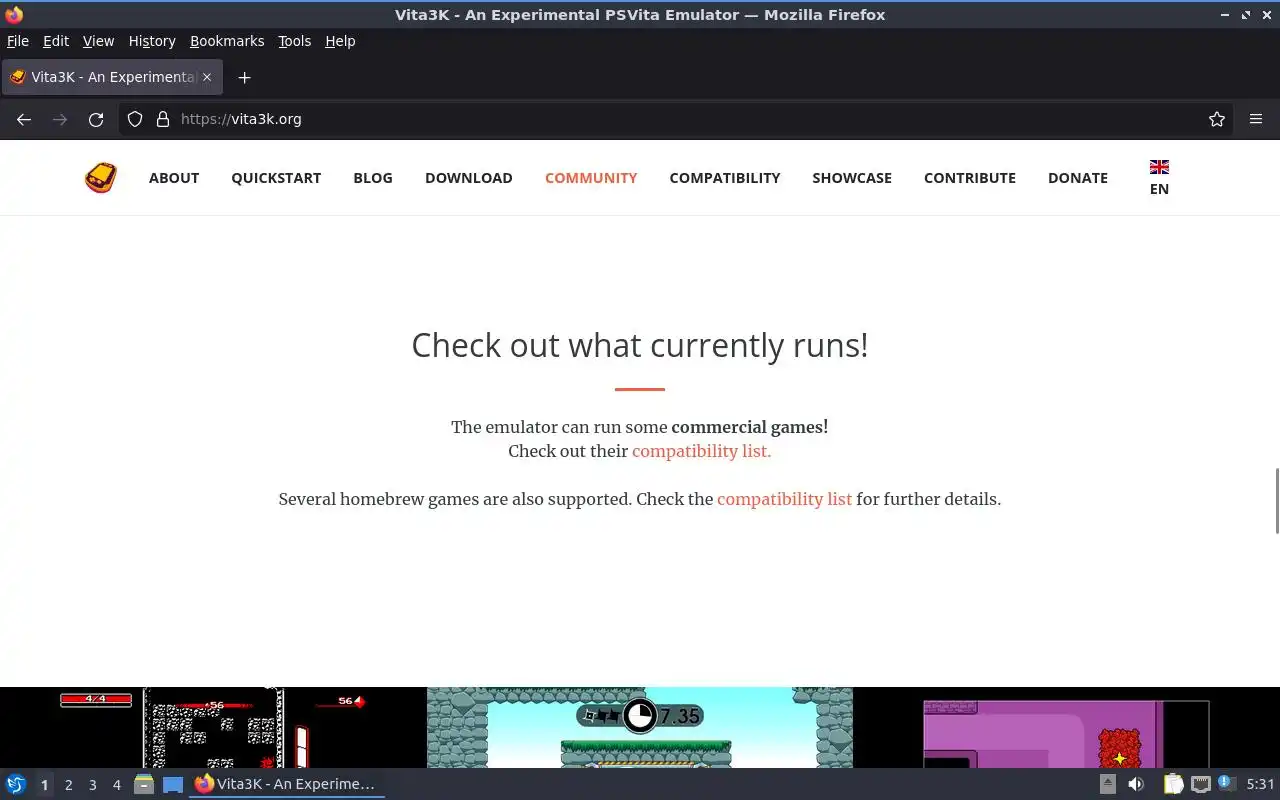Click the Vita3K logo in navigation
The image size is (1280, 800).
coord(100,178)
